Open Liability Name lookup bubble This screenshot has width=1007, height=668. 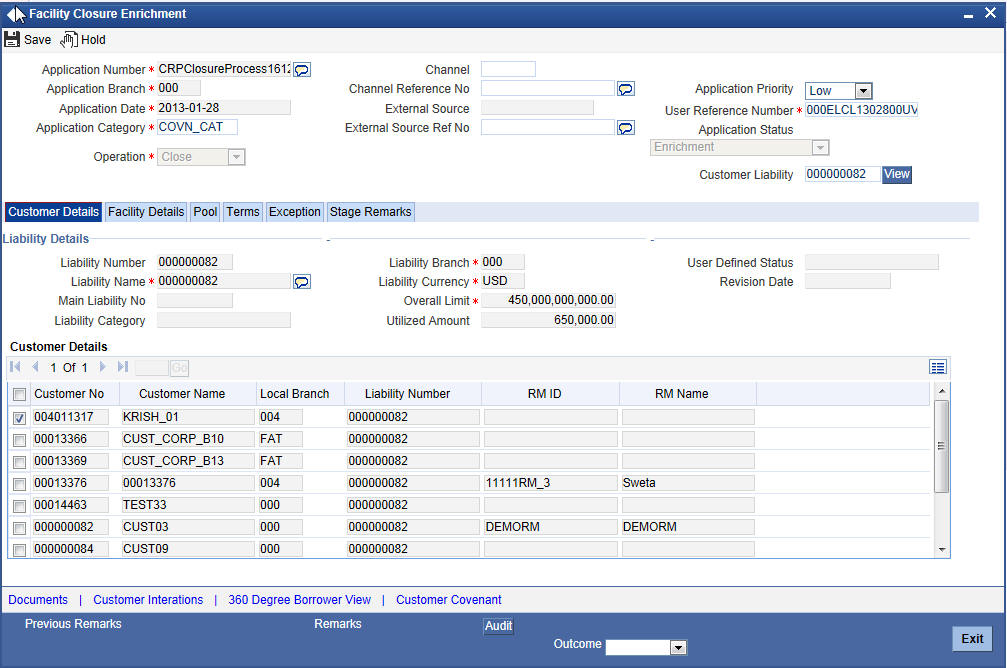302,282
